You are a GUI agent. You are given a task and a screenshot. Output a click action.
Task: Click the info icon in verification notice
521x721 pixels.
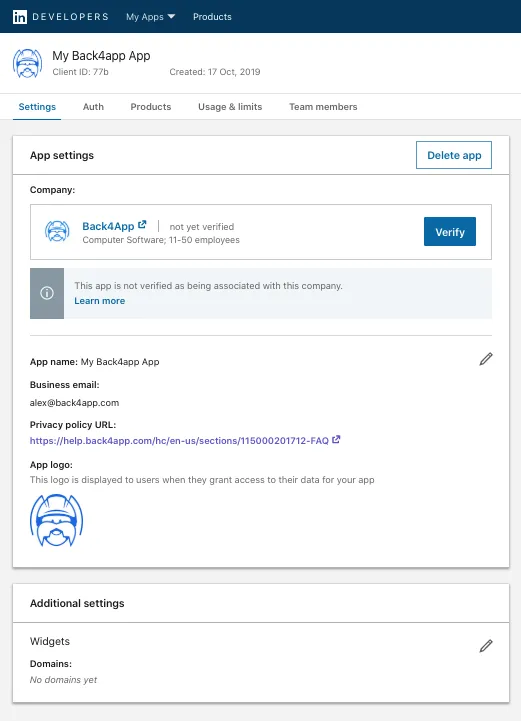tap(47, 293)
